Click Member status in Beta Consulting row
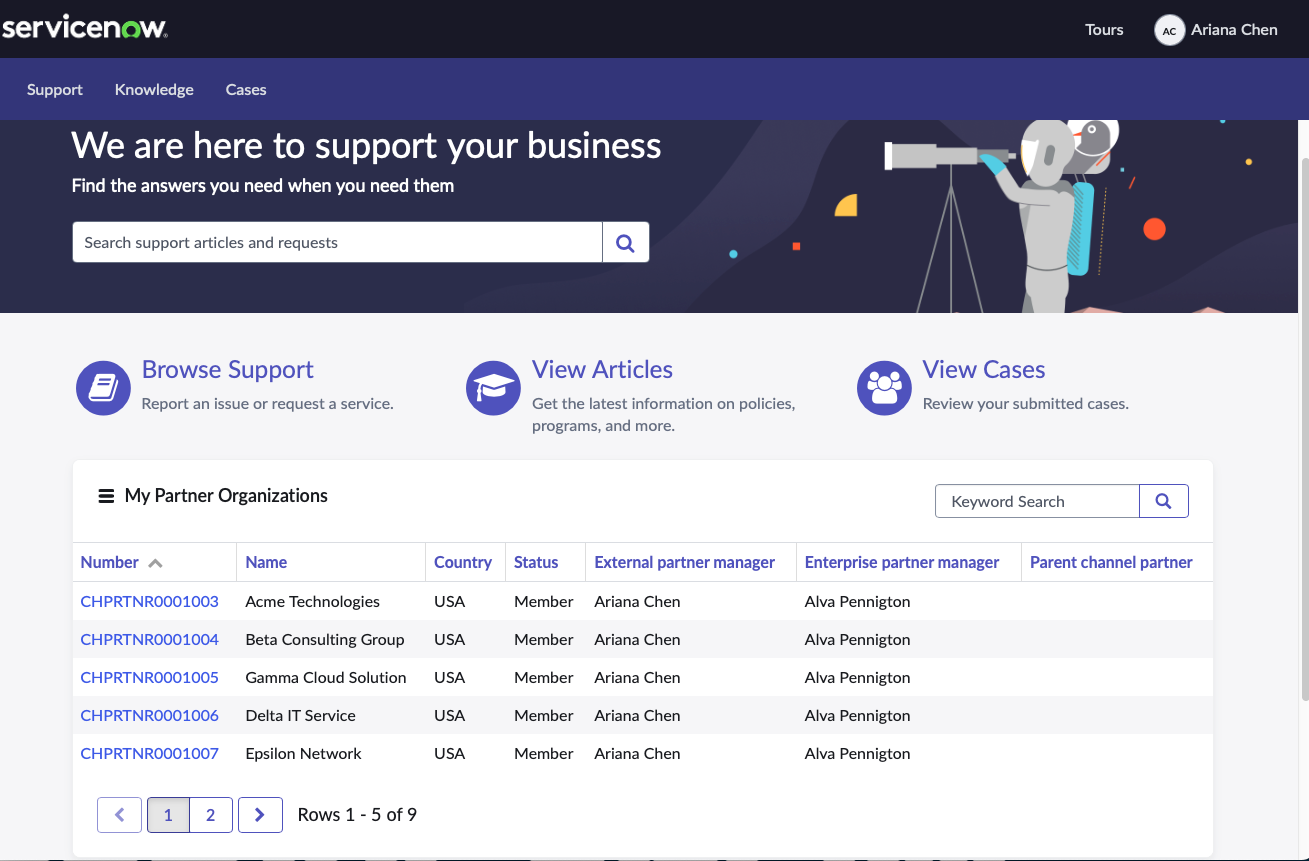 pyautogui.click(x=544, y=639)
